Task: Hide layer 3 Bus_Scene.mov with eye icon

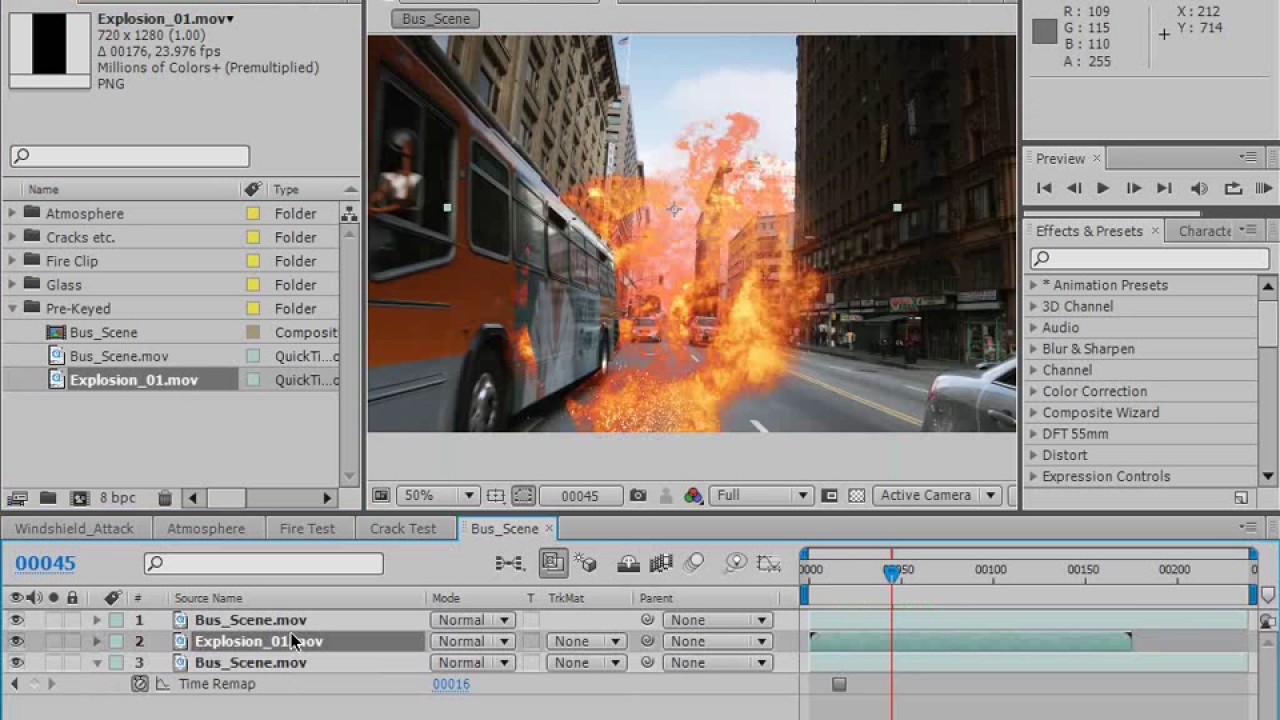Action: [x=16, y=662]
